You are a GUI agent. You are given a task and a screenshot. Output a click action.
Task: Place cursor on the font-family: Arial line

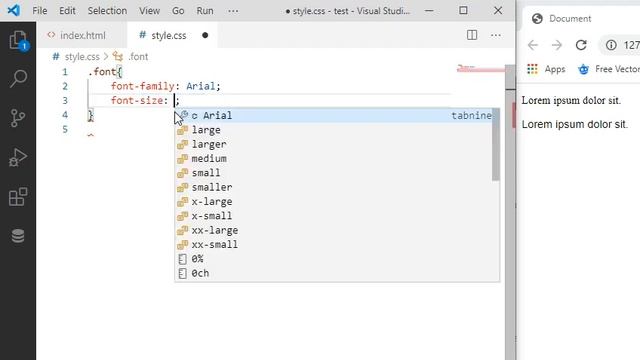166,86
